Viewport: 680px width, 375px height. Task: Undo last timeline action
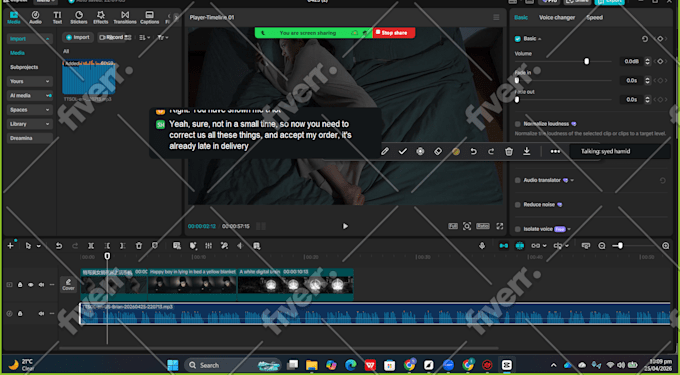point(59,246)
